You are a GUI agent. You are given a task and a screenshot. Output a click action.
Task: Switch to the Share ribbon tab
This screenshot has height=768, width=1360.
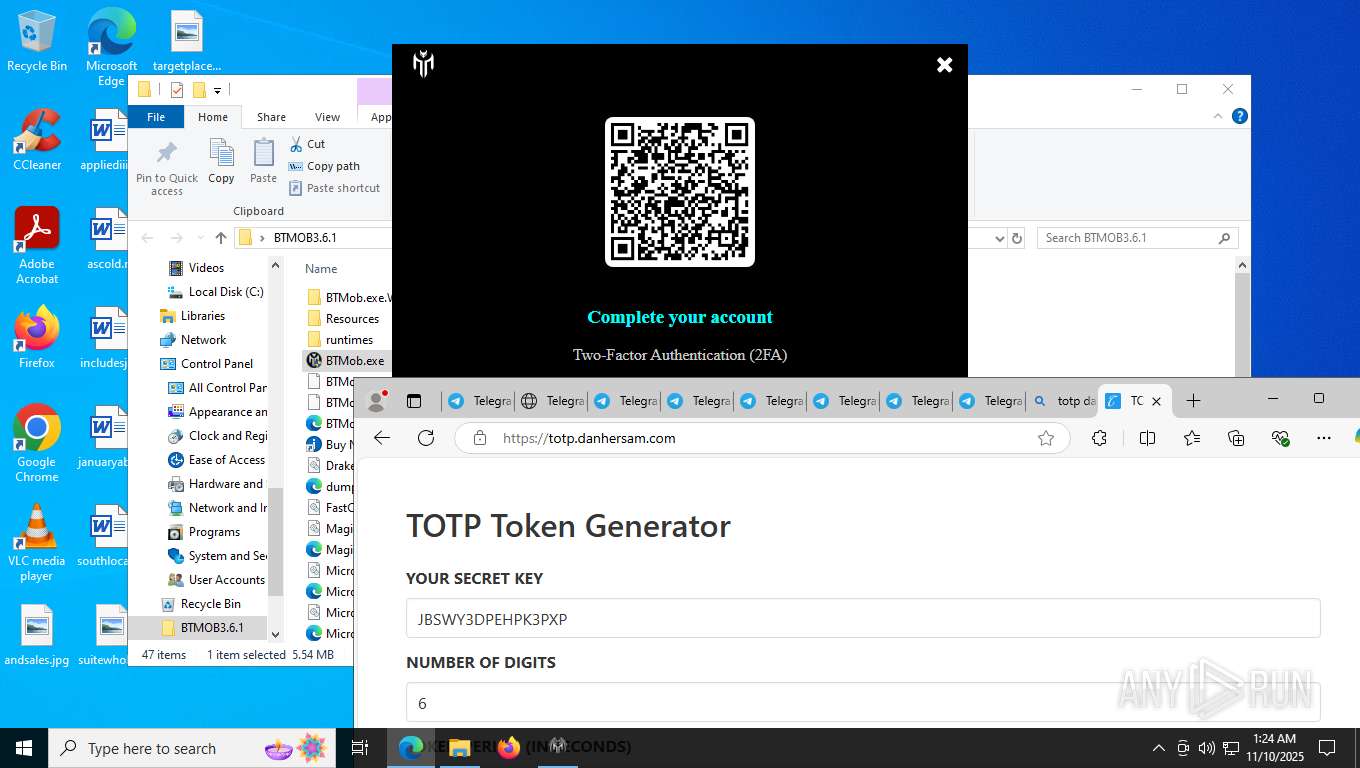(x=271, y=117)
